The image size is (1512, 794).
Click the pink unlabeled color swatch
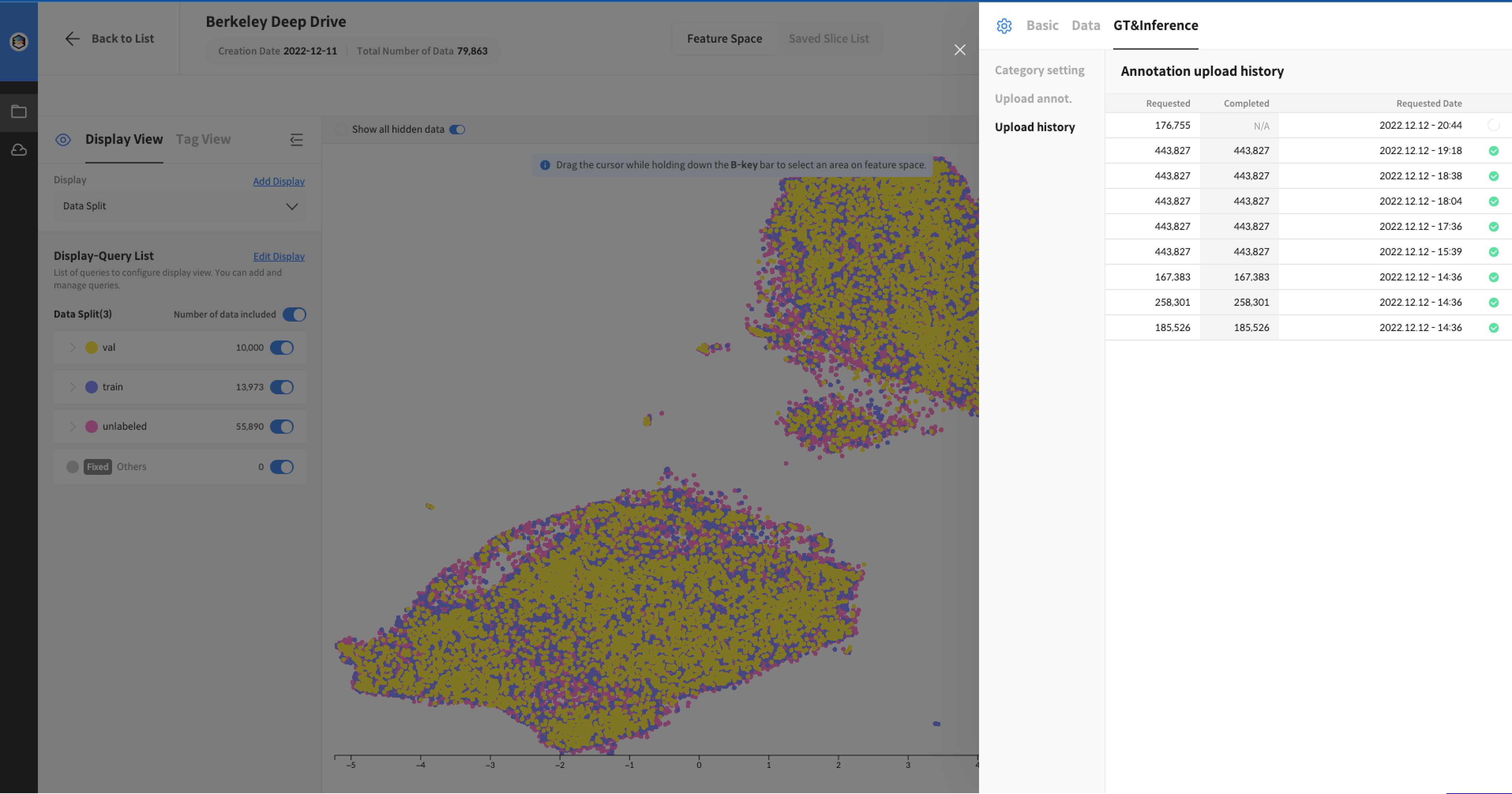pyautogui.click(x=92, y=426)
